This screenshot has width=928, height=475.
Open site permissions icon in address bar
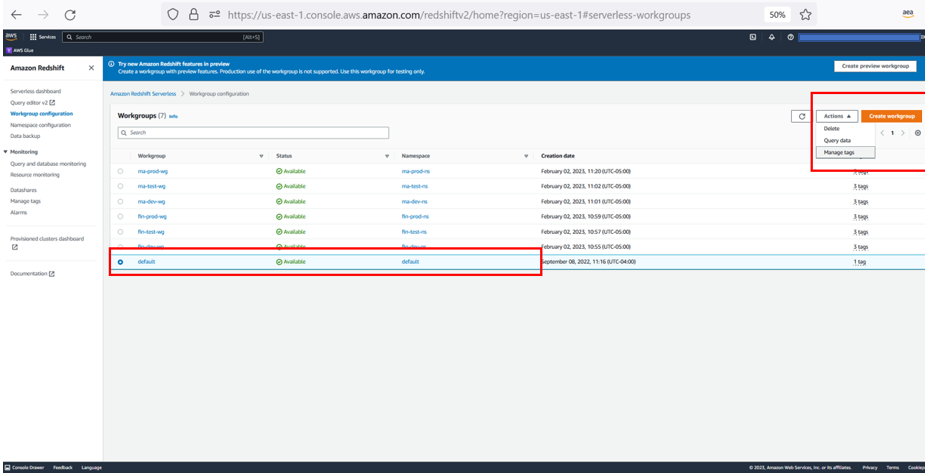click(x=214, y=15)
